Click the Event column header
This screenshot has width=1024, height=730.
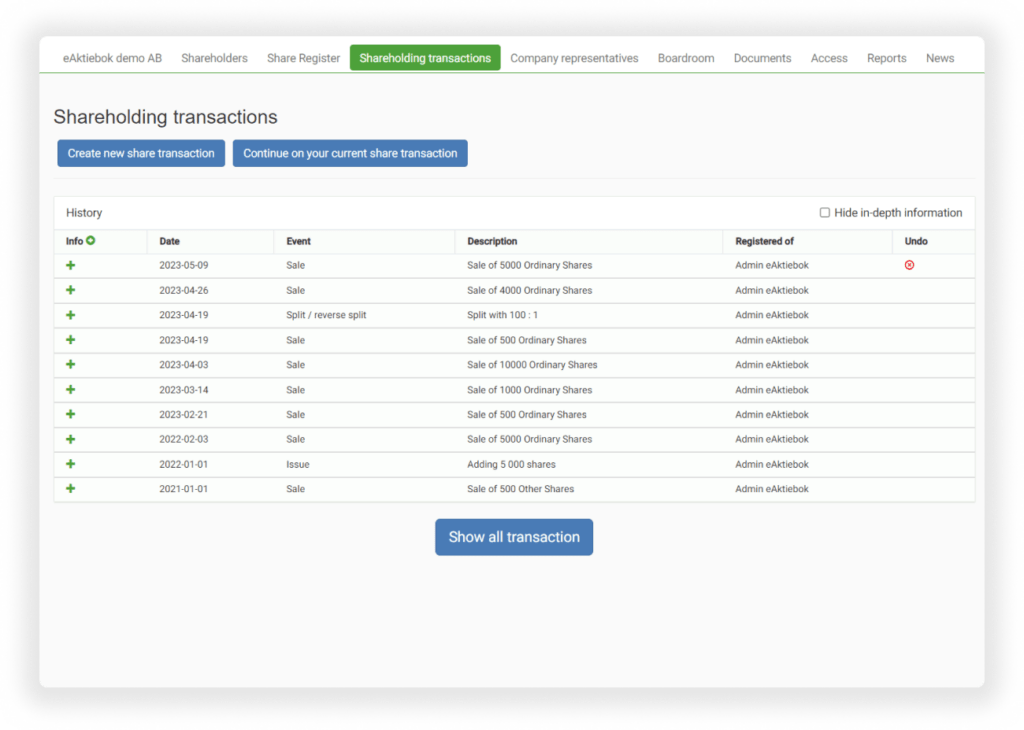298,242
